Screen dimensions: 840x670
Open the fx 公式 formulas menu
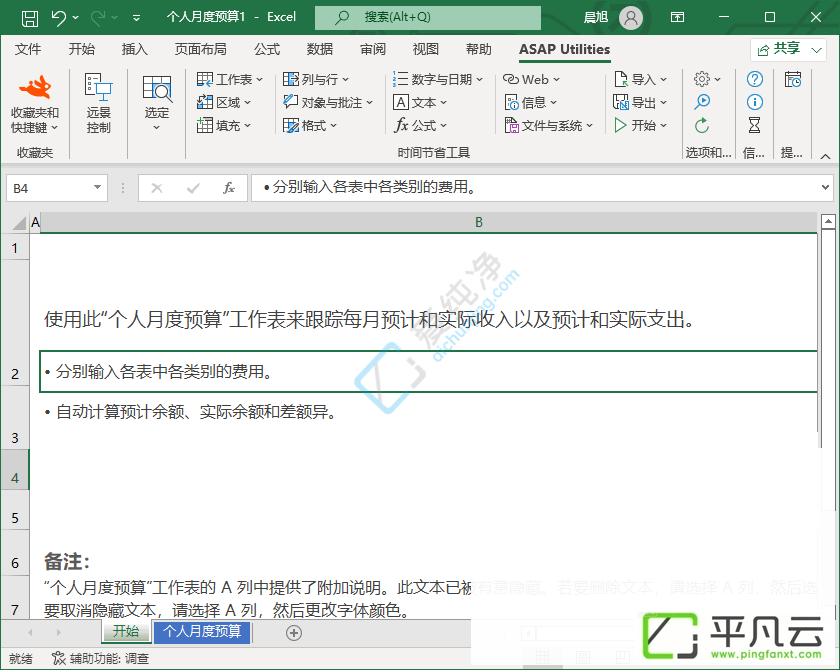pos(420,125)
